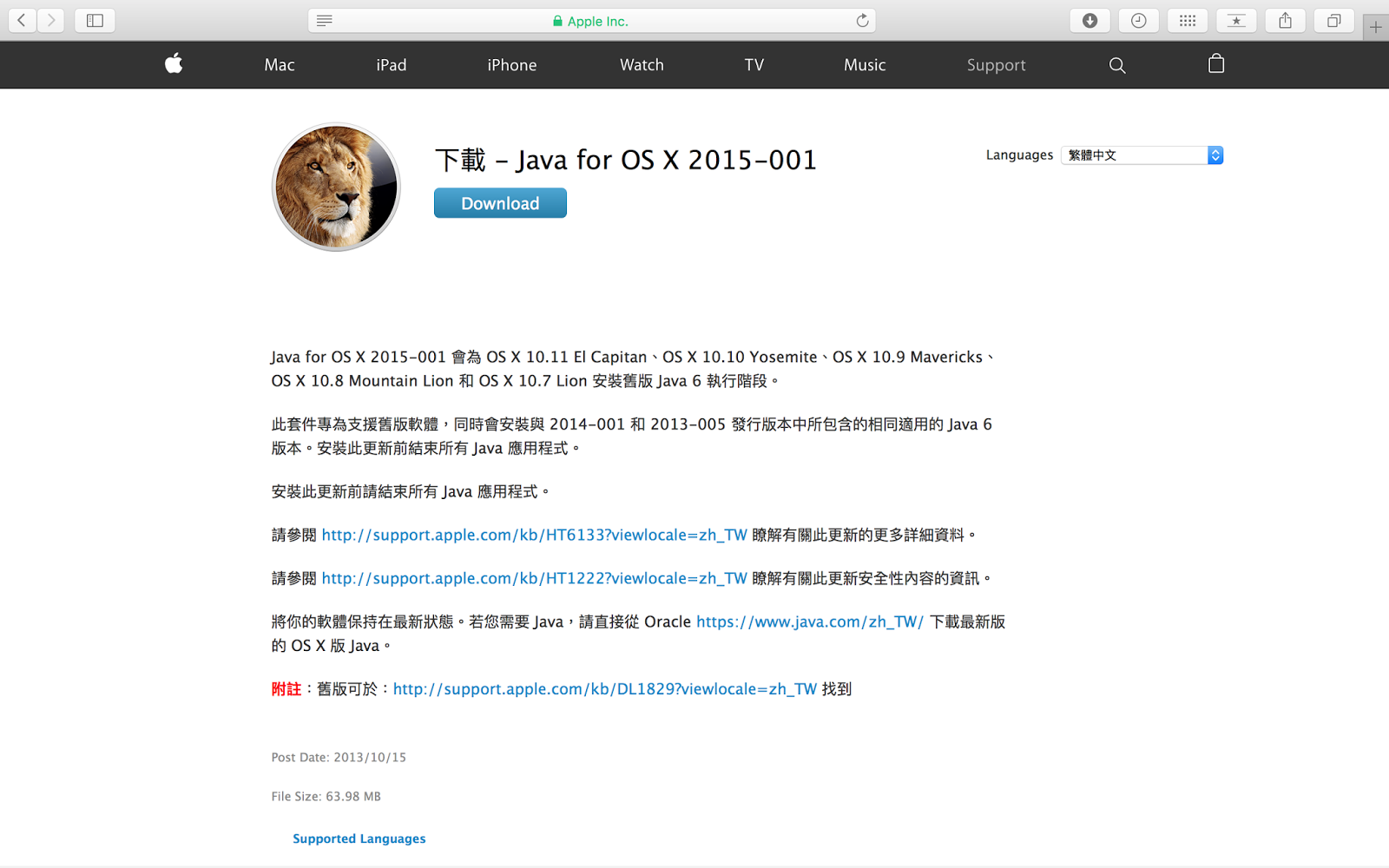The width and height of the screenshot is (1389, 868).
Task: Open the TV navigation item
Action: pos(754,65)
